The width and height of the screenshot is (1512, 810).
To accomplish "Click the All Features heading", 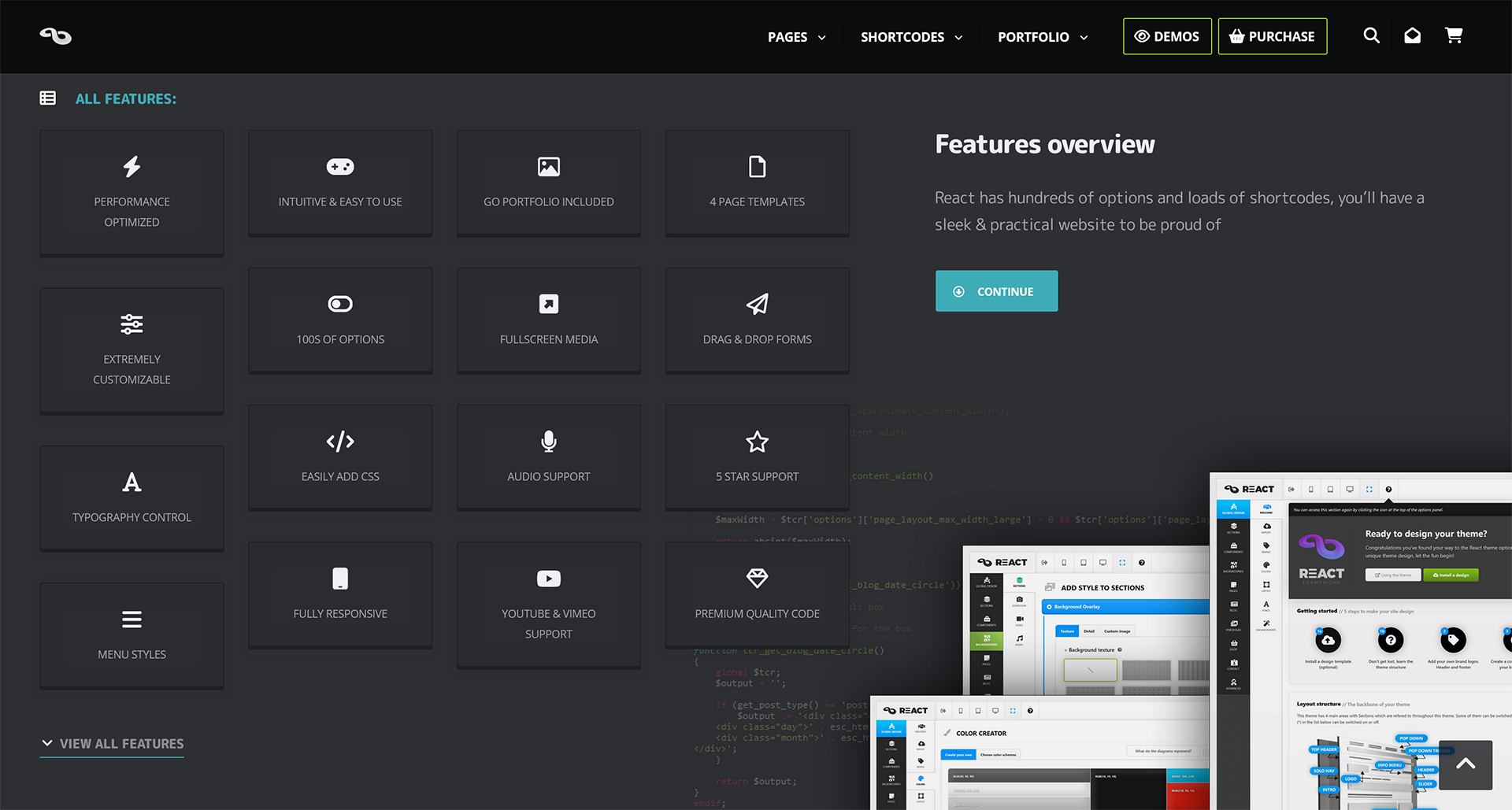I will [x=126, y=98].
